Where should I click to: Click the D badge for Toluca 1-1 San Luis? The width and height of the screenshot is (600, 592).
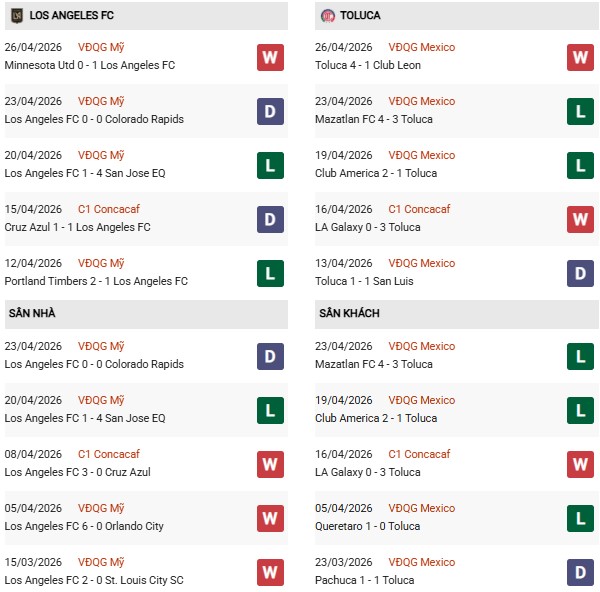[x=581, y=273]
